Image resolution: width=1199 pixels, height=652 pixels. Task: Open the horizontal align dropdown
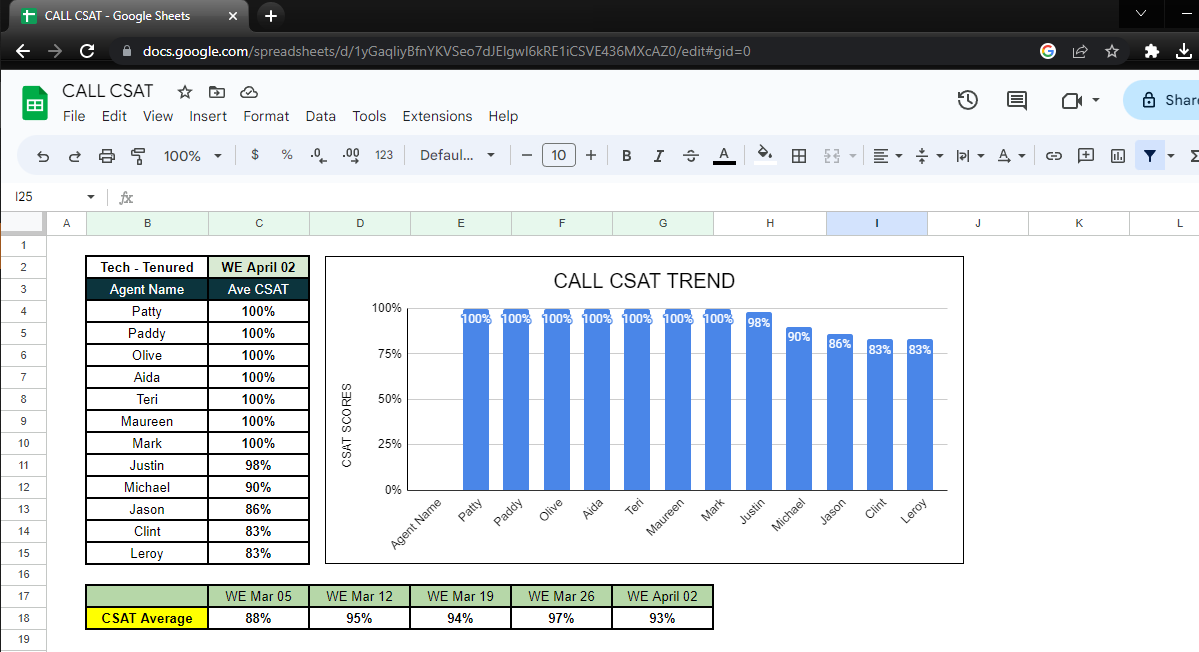coord(886,155)
